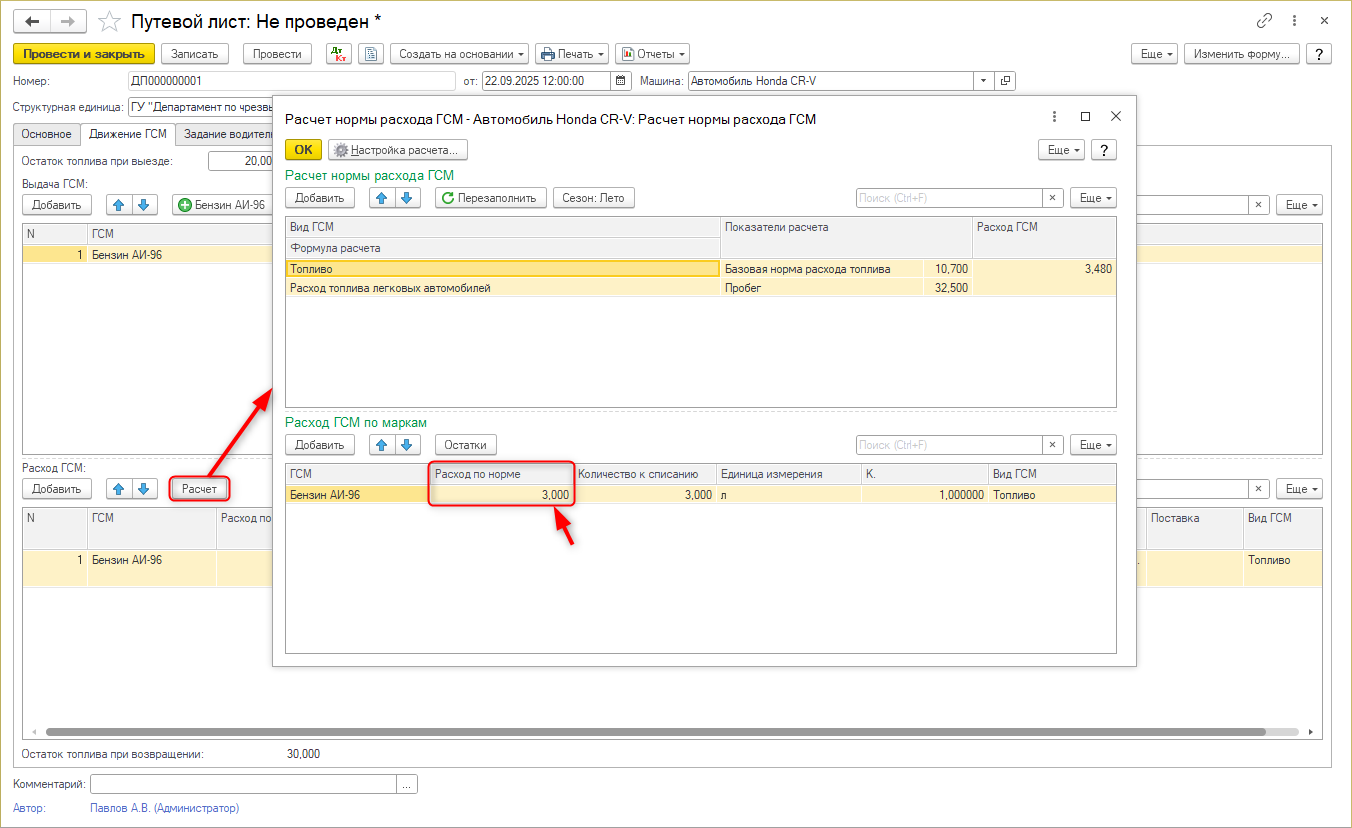Open the Создать на основании dropdown

pyautogui.click(x=459, y=54)
